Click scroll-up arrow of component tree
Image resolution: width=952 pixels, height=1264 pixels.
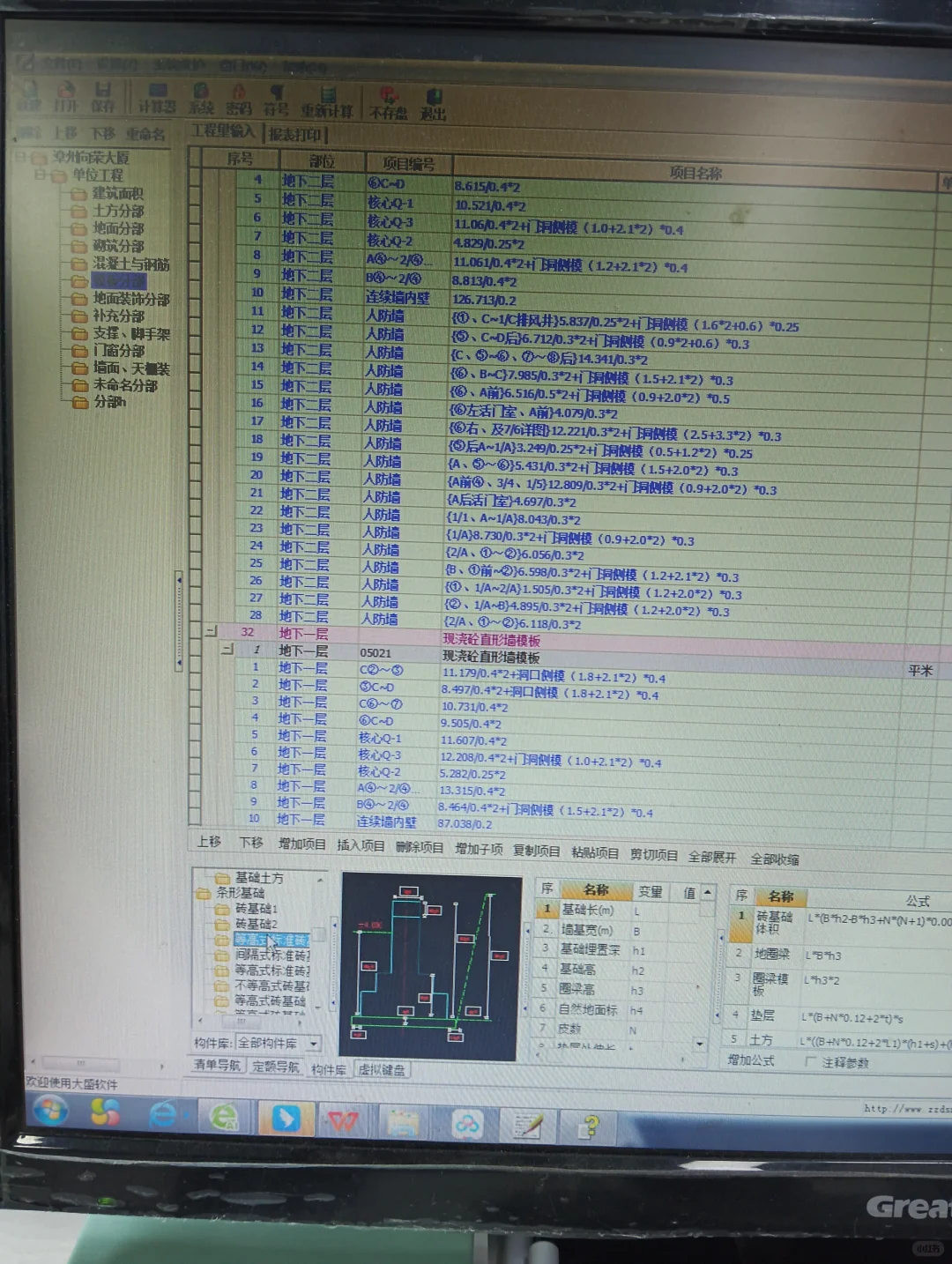(x=320, y=880)
